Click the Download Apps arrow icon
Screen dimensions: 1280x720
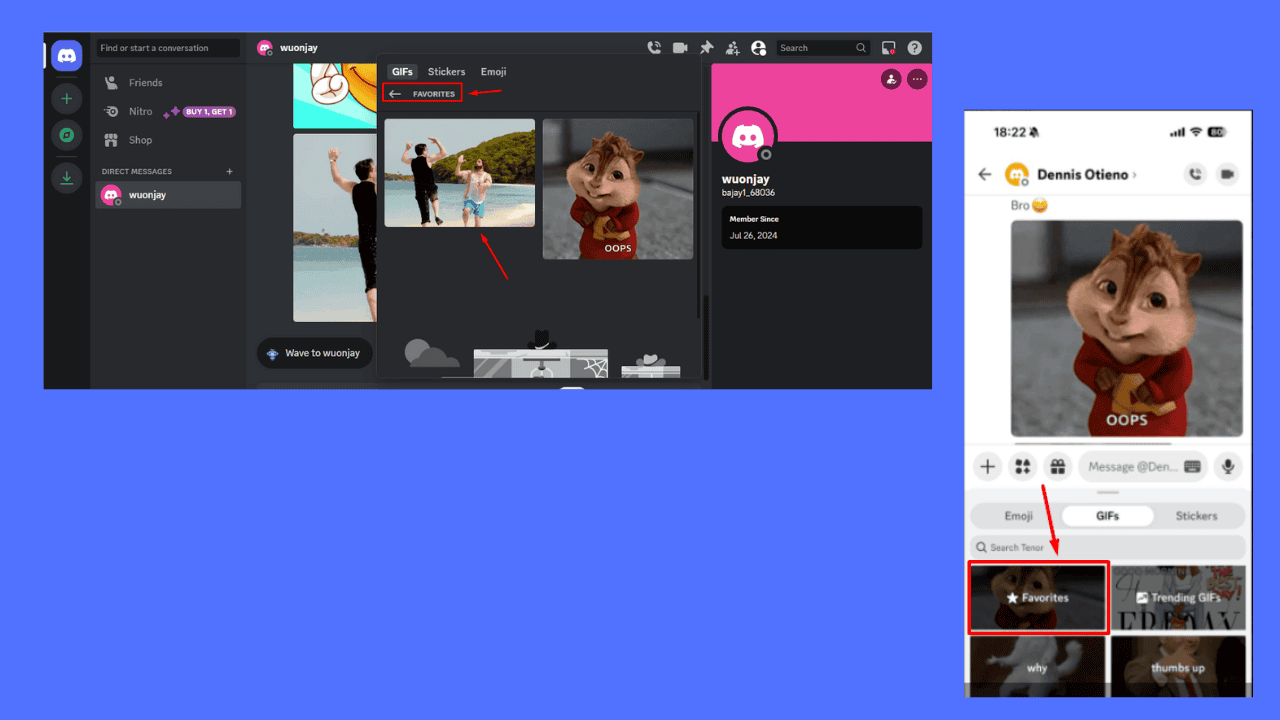(x=67, y=178)
